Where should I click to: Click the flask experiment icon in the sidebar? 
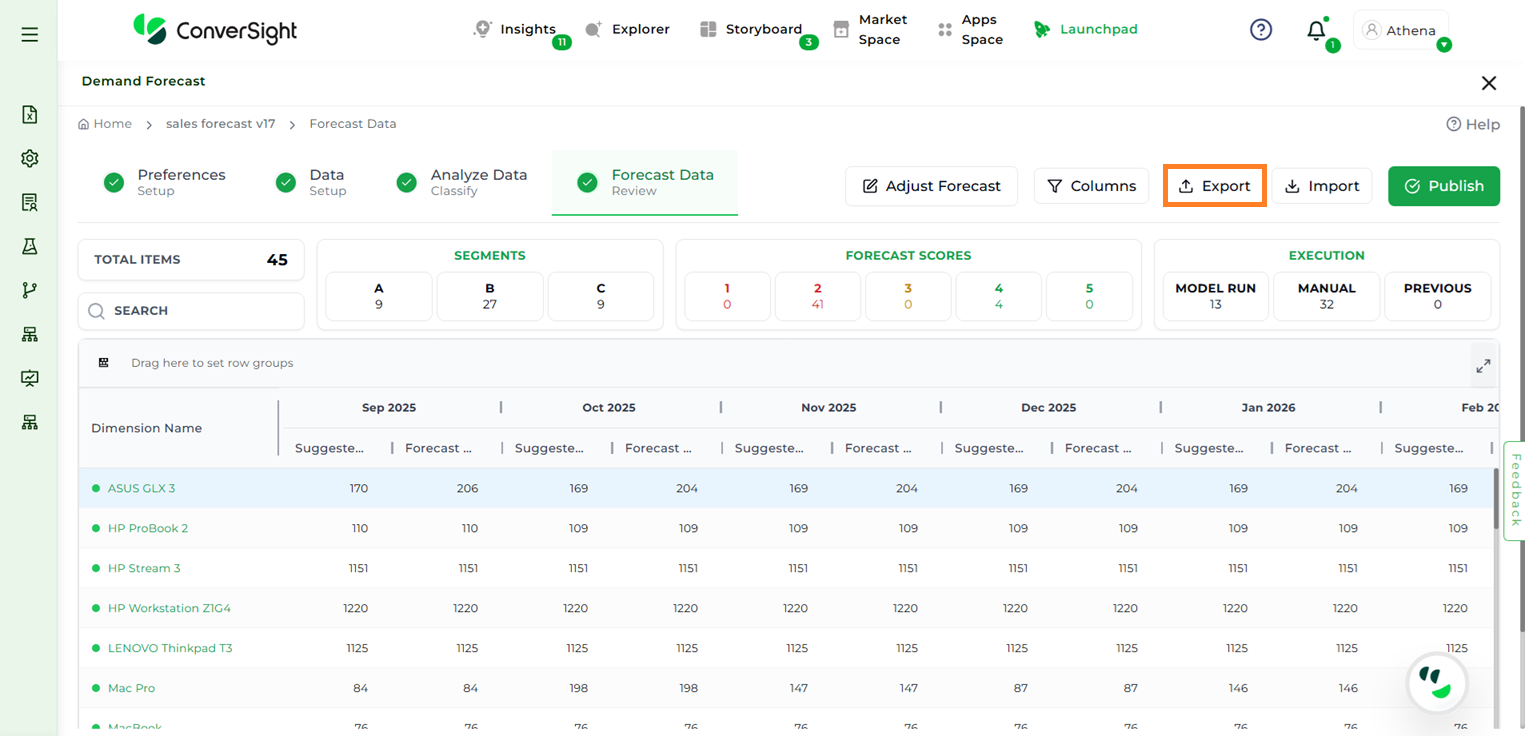click(x=29, y=246)
